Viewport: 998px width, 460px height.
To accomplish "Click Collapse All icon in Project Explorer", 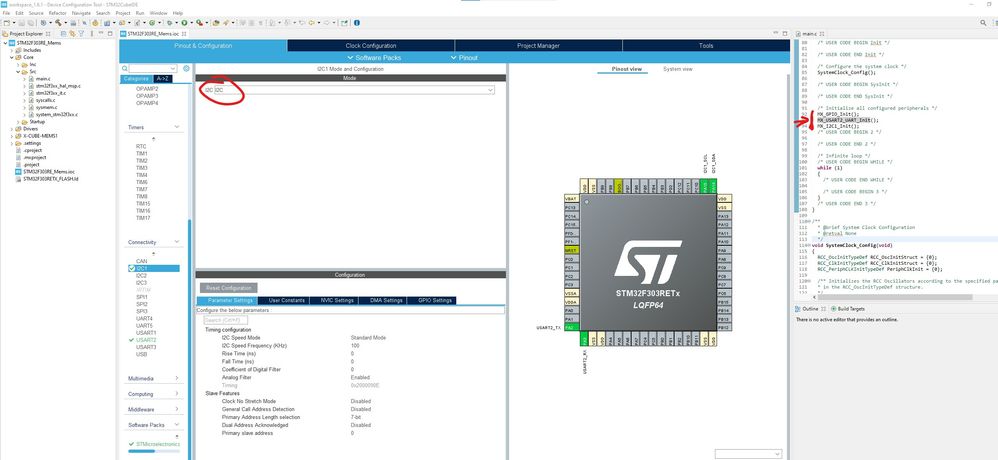I will click(64, 33).
